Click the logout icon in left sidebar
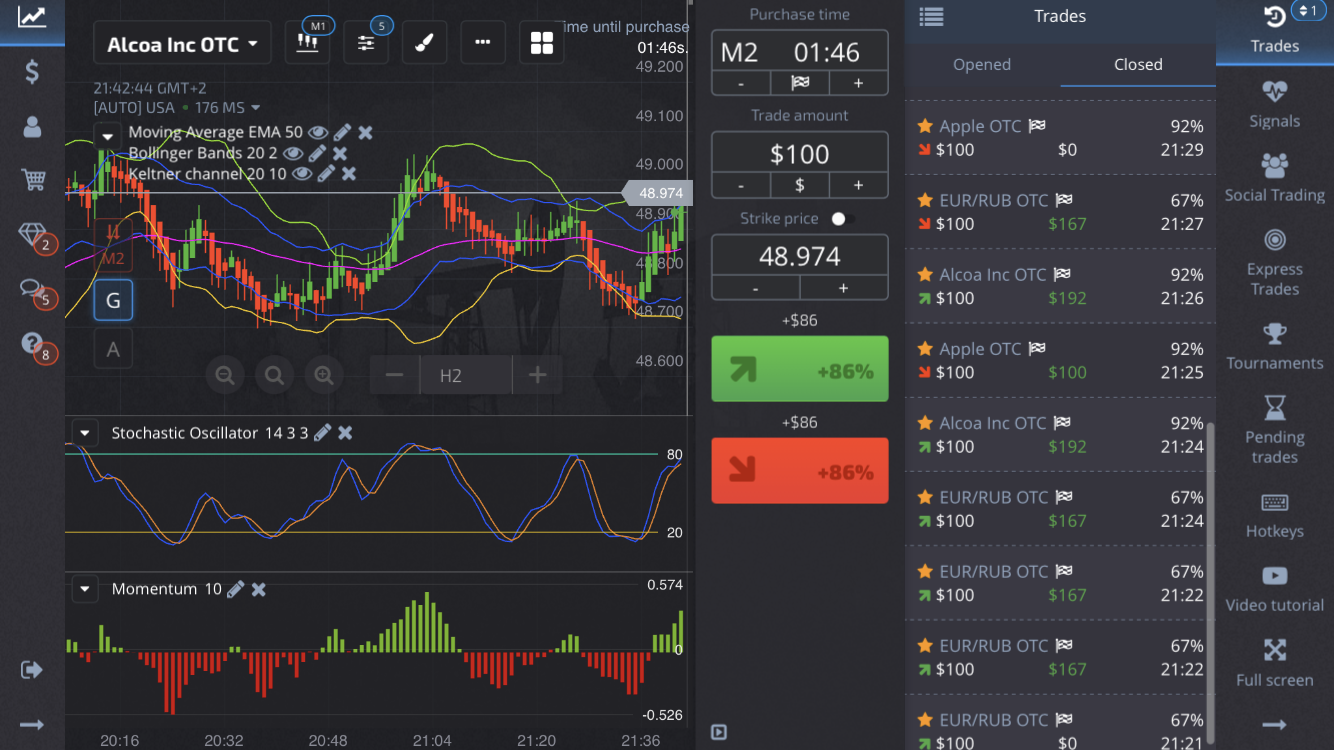 tap(32, 669)
